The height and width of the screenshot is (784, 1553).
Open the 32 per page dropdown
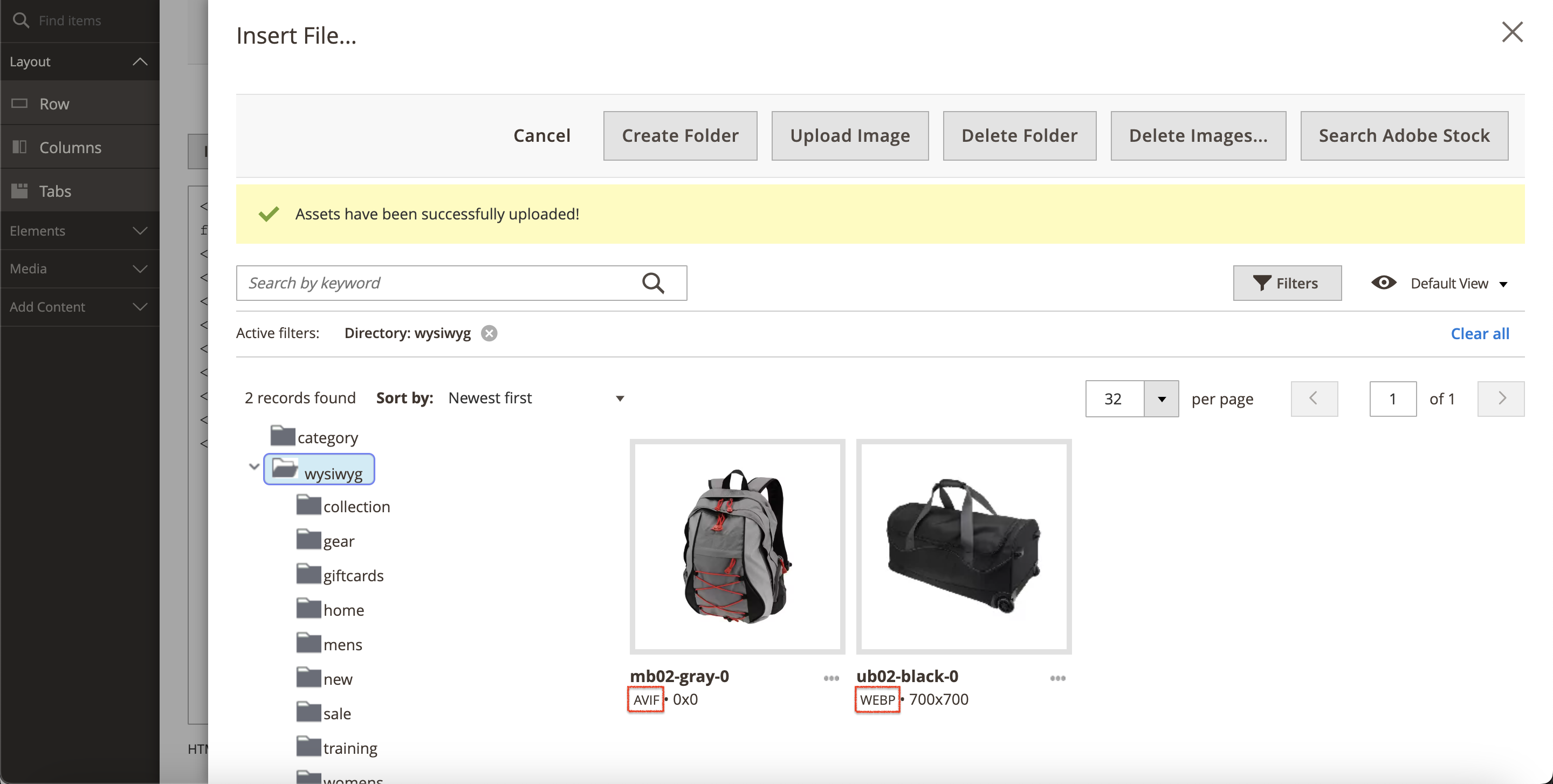1160,397
